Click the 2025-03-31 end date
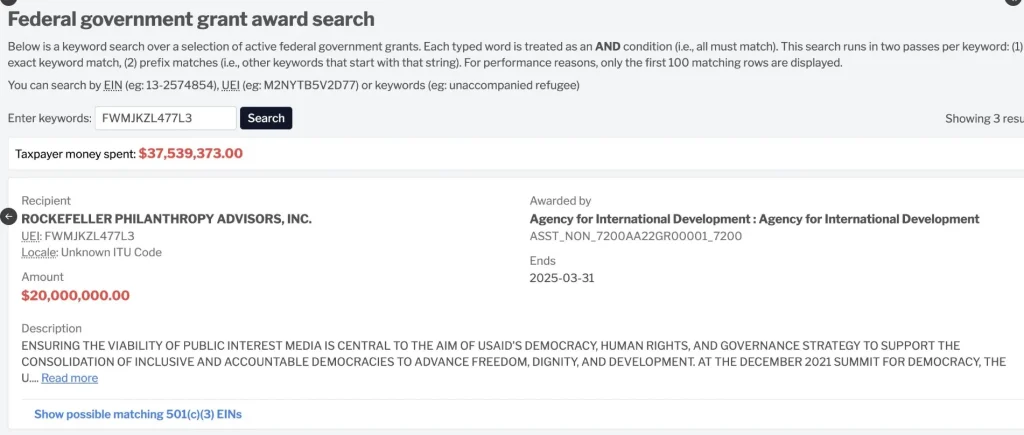1024x435 pixels. [562, 278]
